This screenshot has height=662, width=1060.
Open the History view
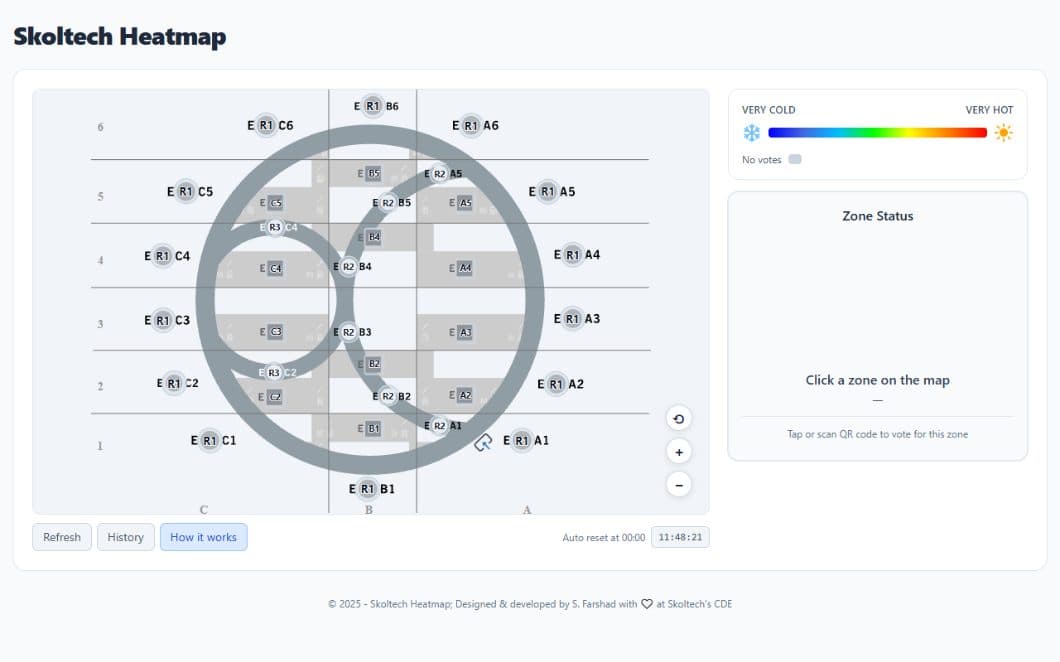pyautogui.click(x=126, y=537)
